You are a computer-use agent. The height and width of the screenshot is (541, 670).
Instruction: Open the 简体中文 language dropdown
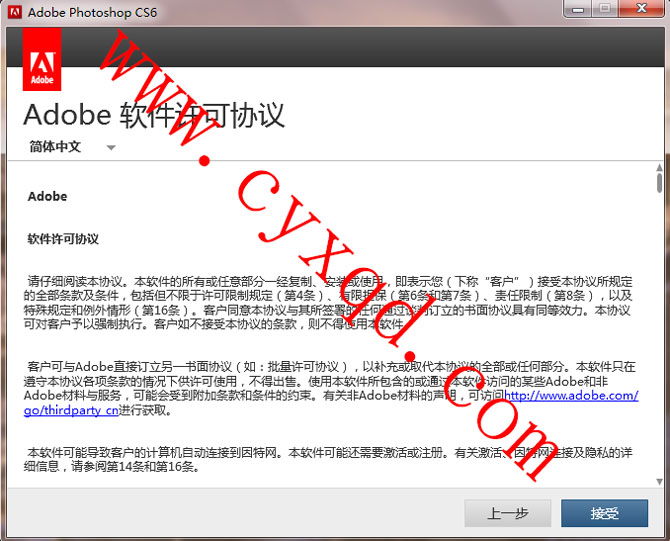coord(72,147)
